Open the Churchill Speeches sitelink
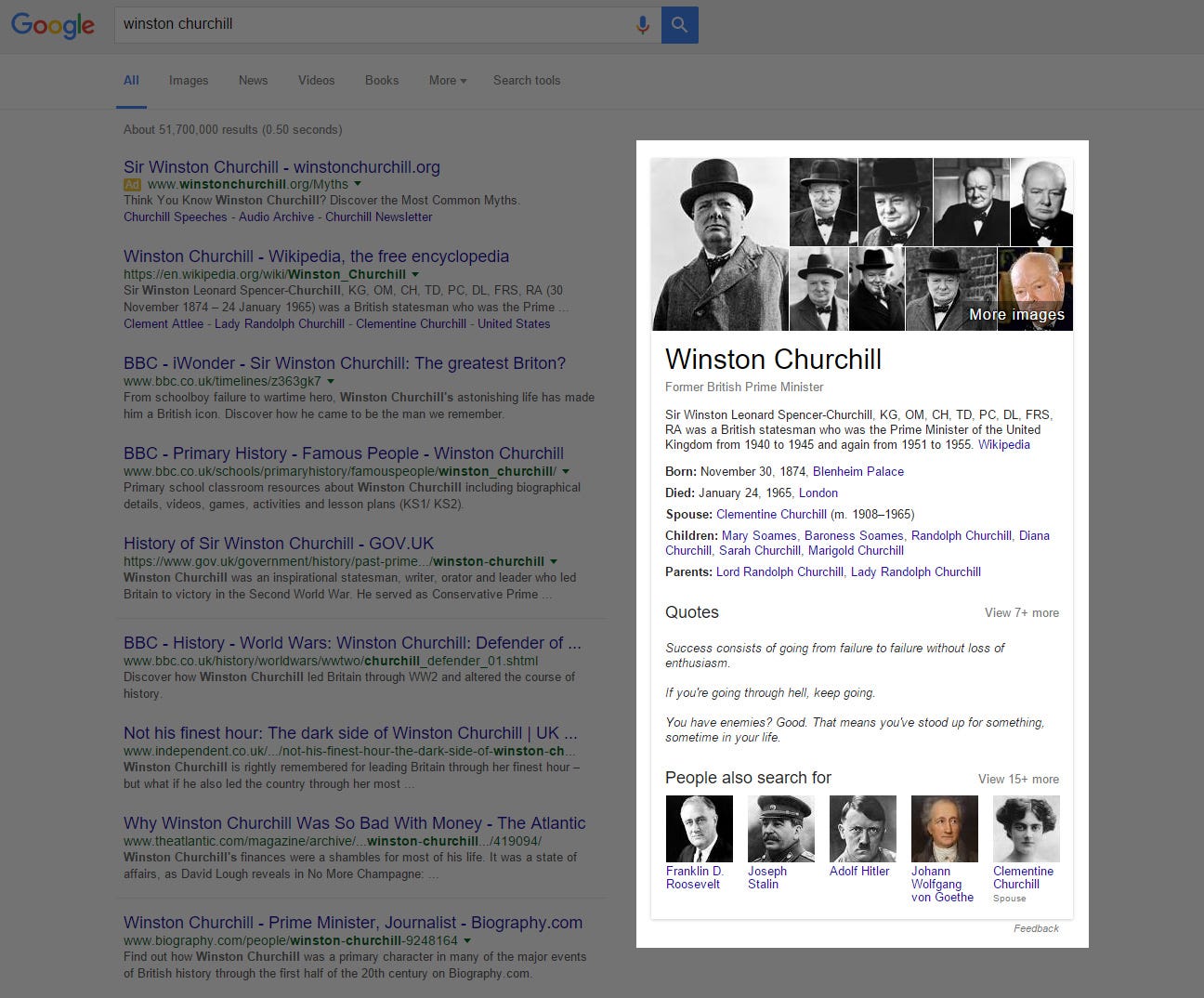Viewport: 1204px width, 998px height. 176,217
